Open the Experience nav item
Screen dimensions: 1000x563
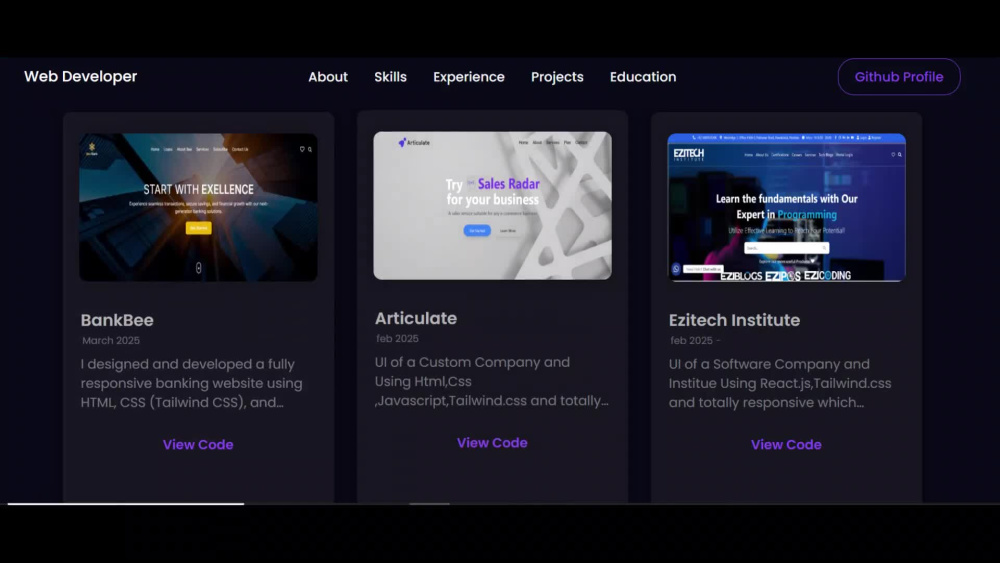click(469, 77)
